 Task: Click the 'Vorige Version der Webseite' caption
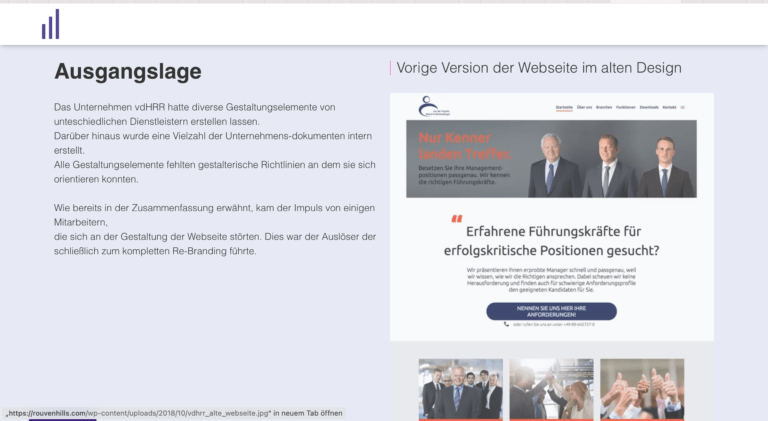pyautogui.click(x=539, y=69)
